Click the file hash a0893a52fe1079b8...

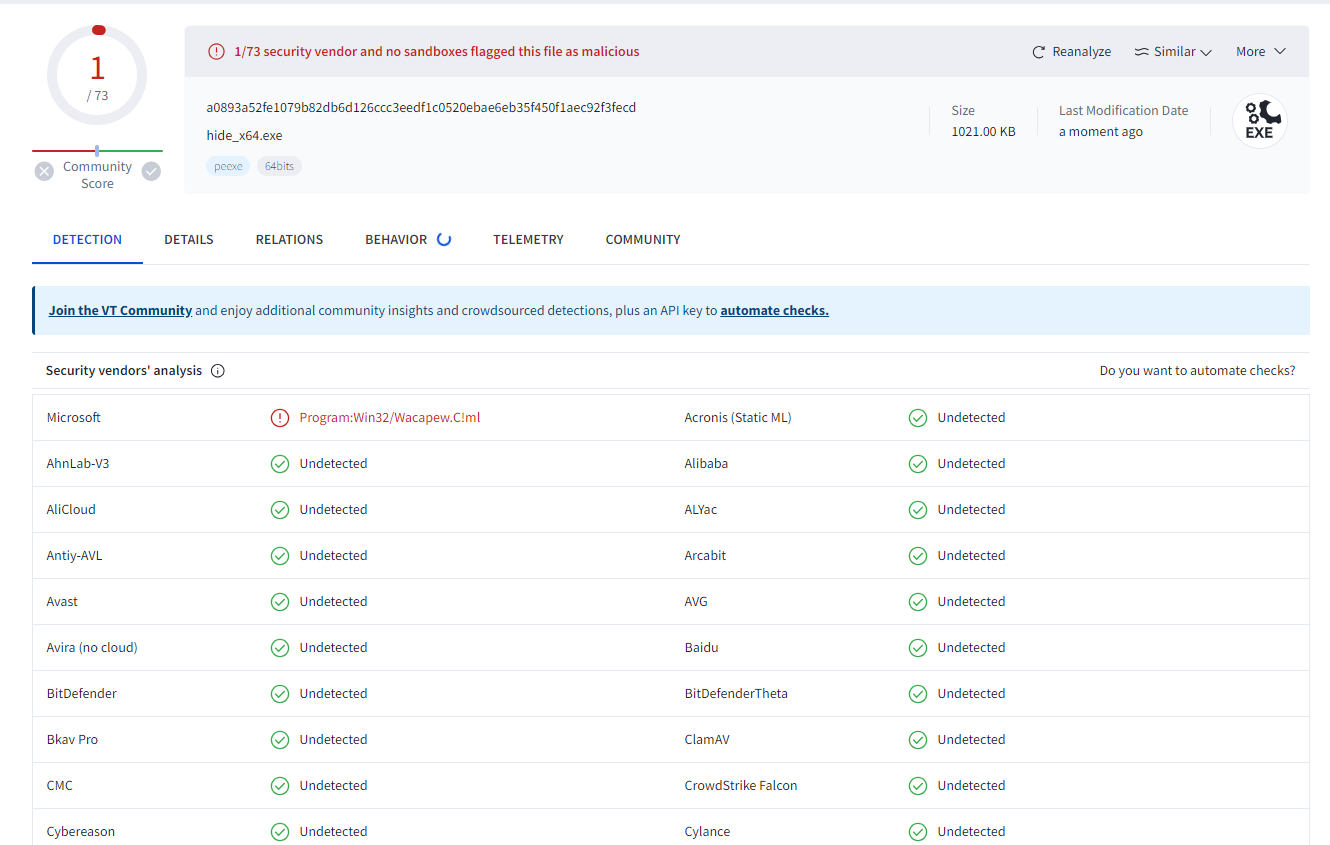[x=421, y=108]
